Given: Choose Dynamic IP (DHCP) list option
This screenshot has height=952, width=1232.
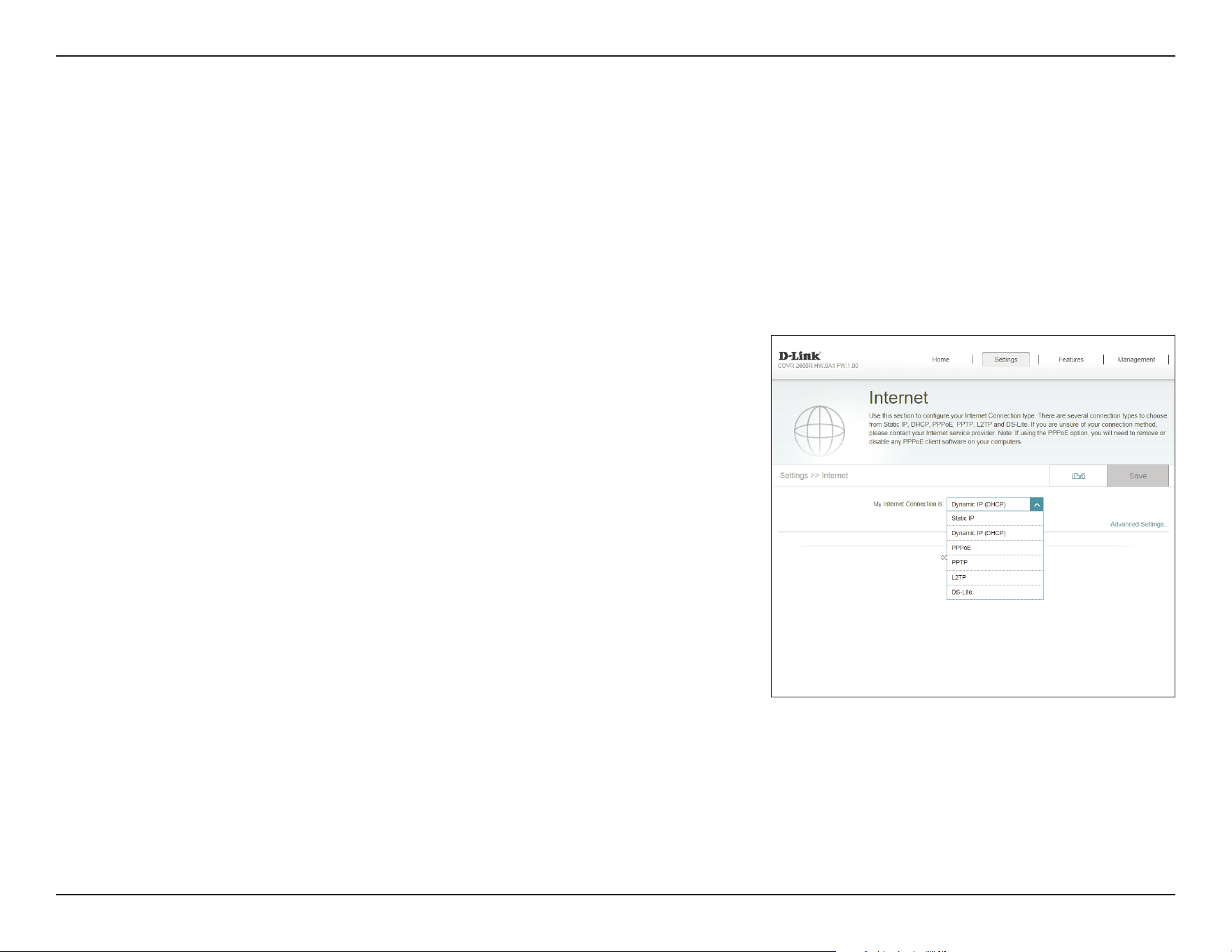Looking at the screenshot, I should [x=995, y=533].
